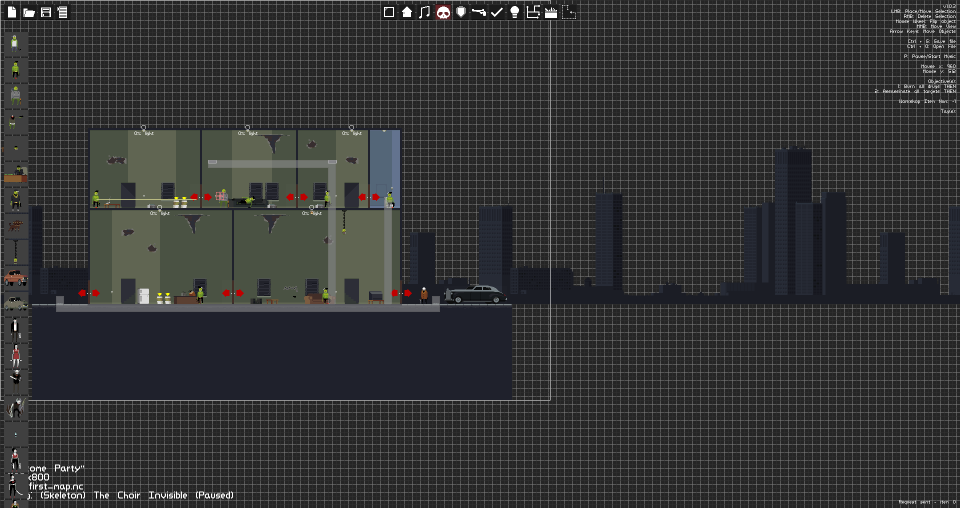Select the brown coat man by car

click(424, 296)
